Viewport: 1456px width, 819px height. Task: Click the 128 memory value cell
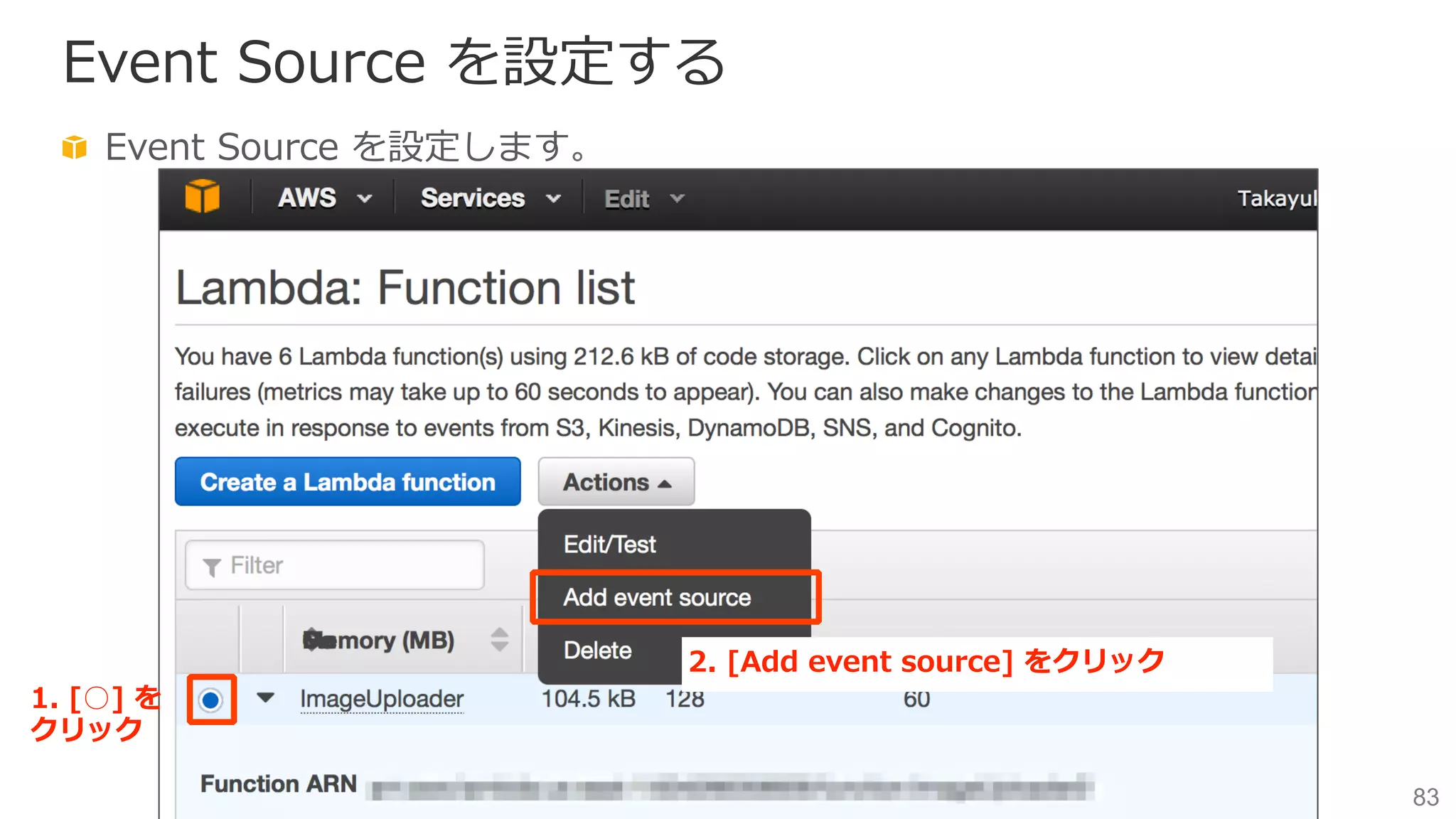685,699
